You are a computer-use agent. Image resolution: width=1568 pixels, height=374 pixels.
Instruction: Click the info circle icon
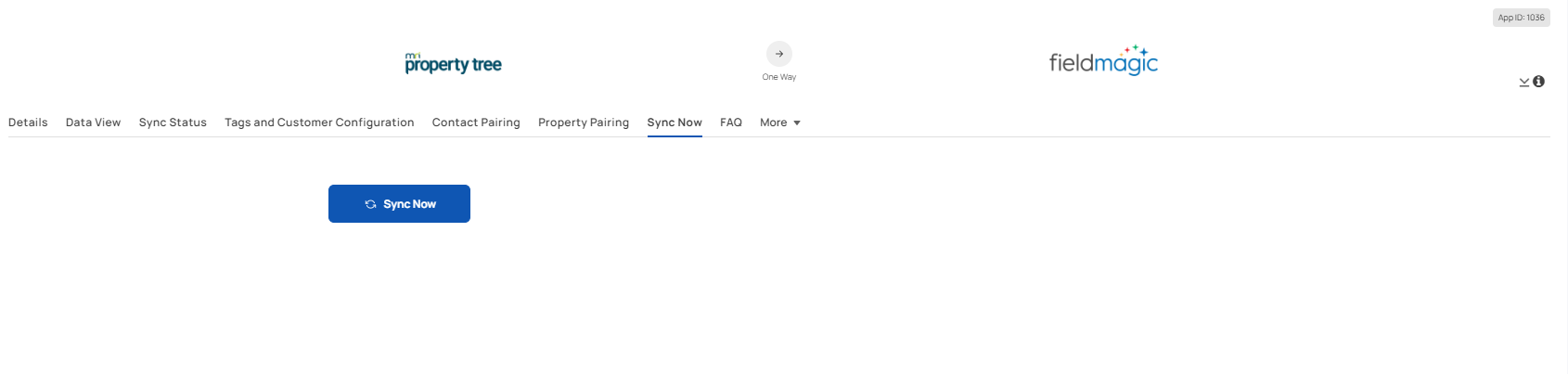coord(1538,82)
